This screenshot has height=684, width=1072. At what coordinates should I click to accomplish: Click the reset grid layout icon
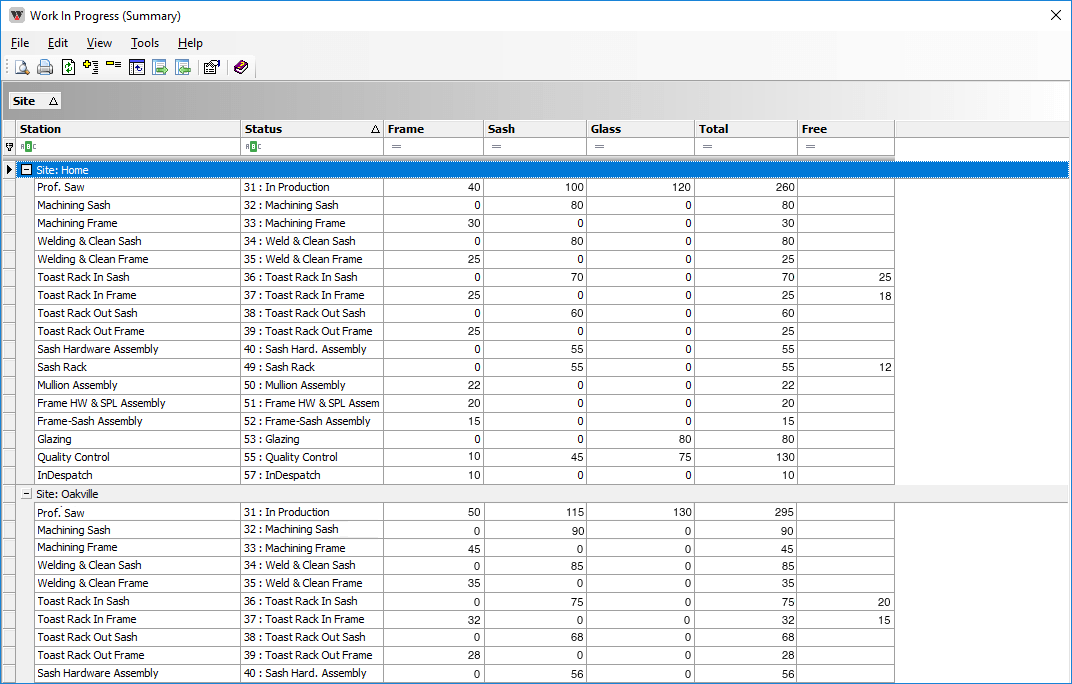point(137,68)
